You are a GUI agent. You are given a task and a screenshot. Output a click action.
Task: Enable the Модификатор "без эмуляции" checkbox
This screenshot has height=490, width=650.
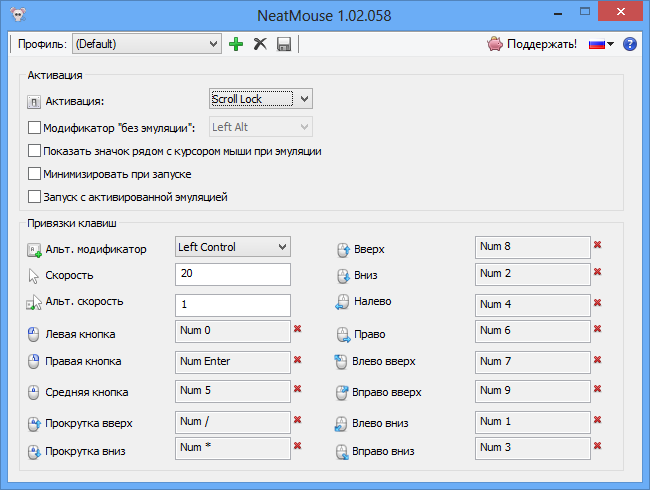pyautogui.click(x=34, y=127)
